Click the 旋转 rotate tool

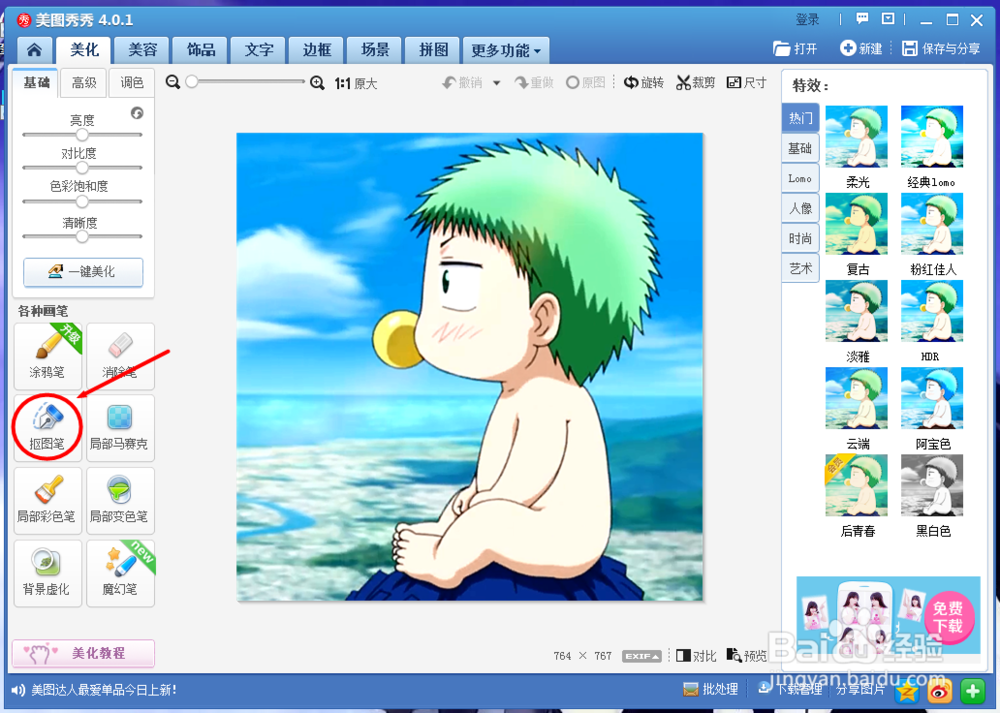pyautogui.click(x=643, y=82)
